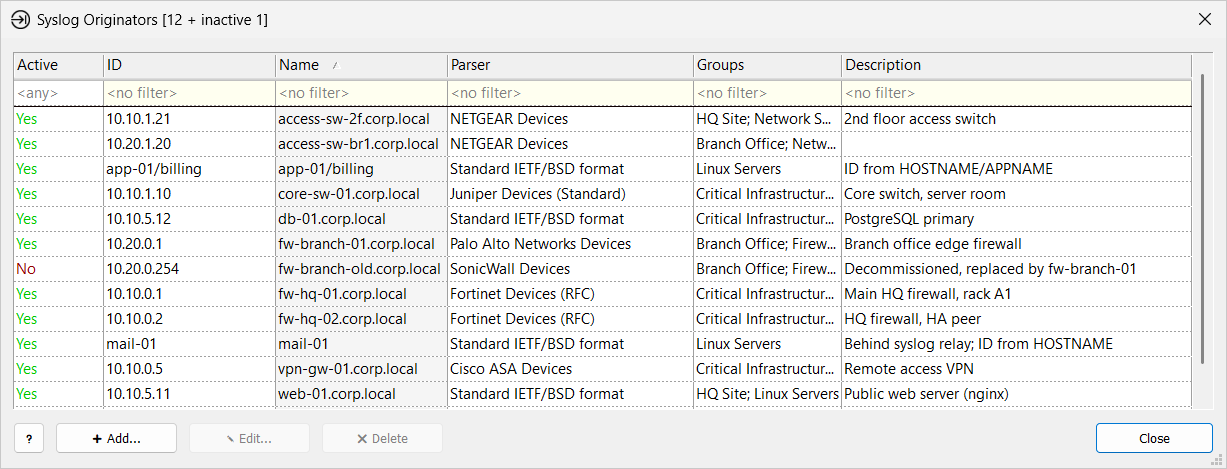Select the 10.10.1.21 ID cell
1227x469 pixels.
click(189, 119)
